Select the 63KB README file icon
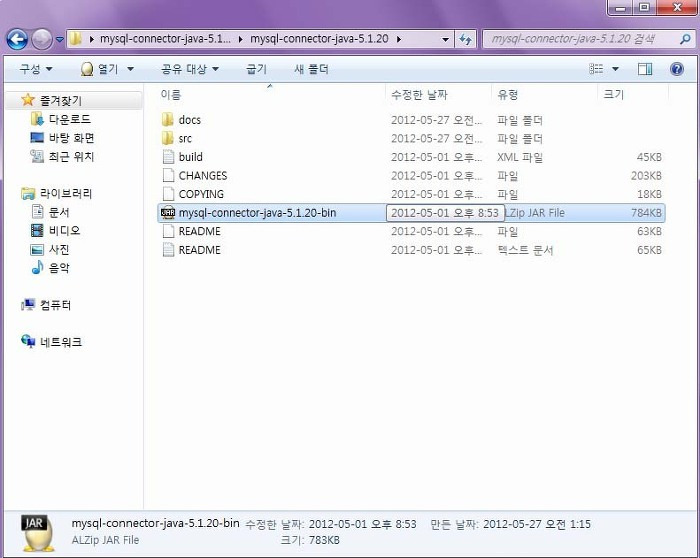700x558 pixels. (168, 231)
